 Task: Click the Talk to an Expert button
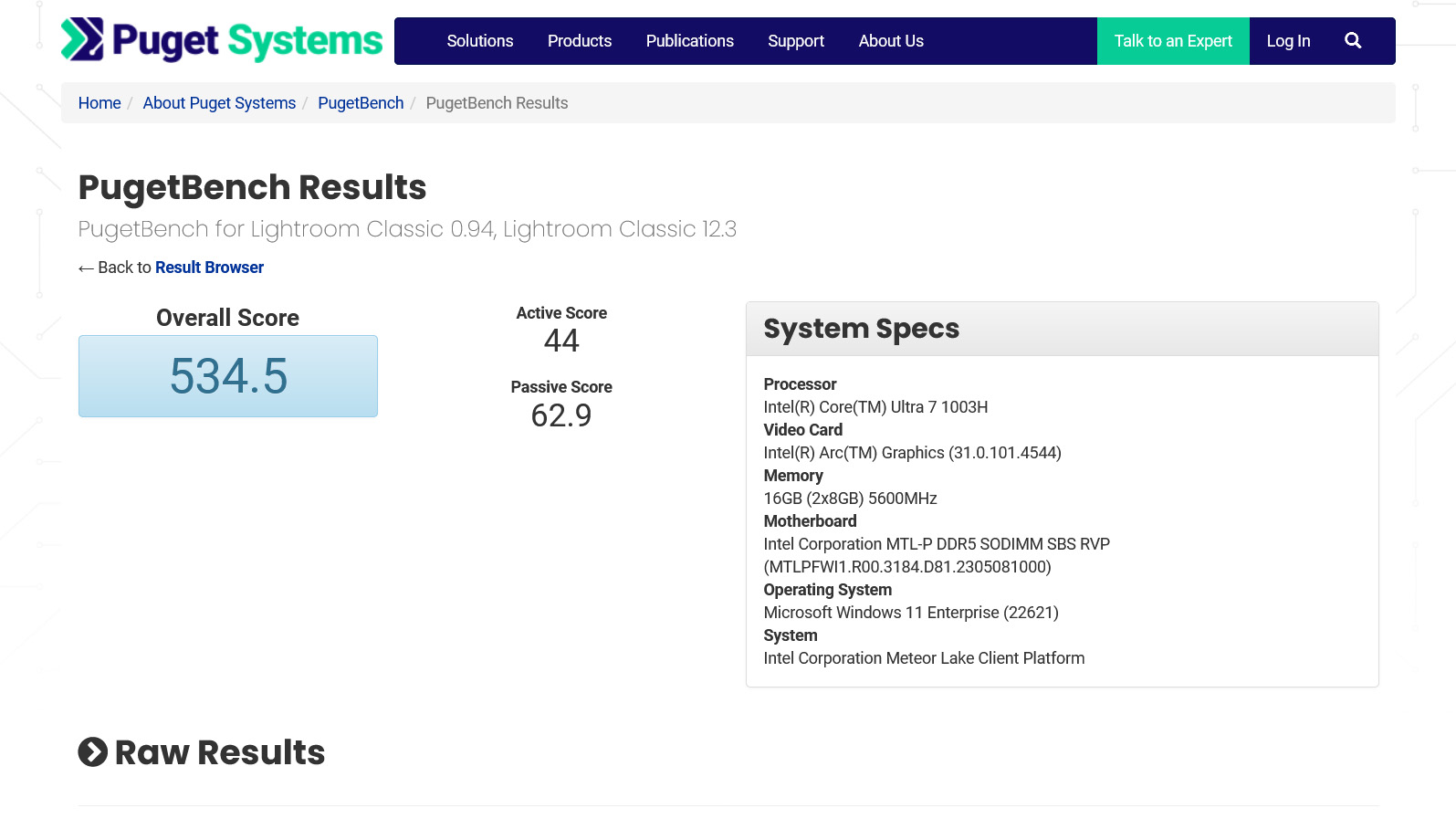point(1173,41)
